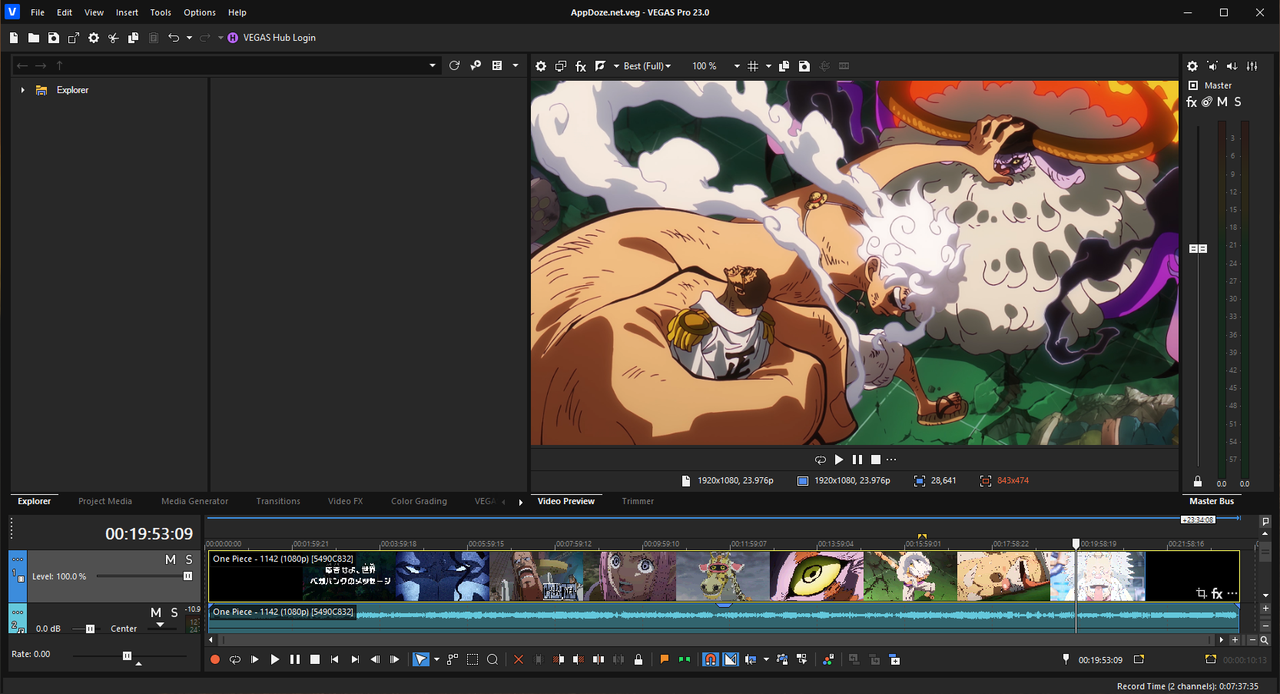Open Overlays dropdown arrow next to grid
Image resolution: width=1280 pixels, height=694 pixels.
click(768, 66)
